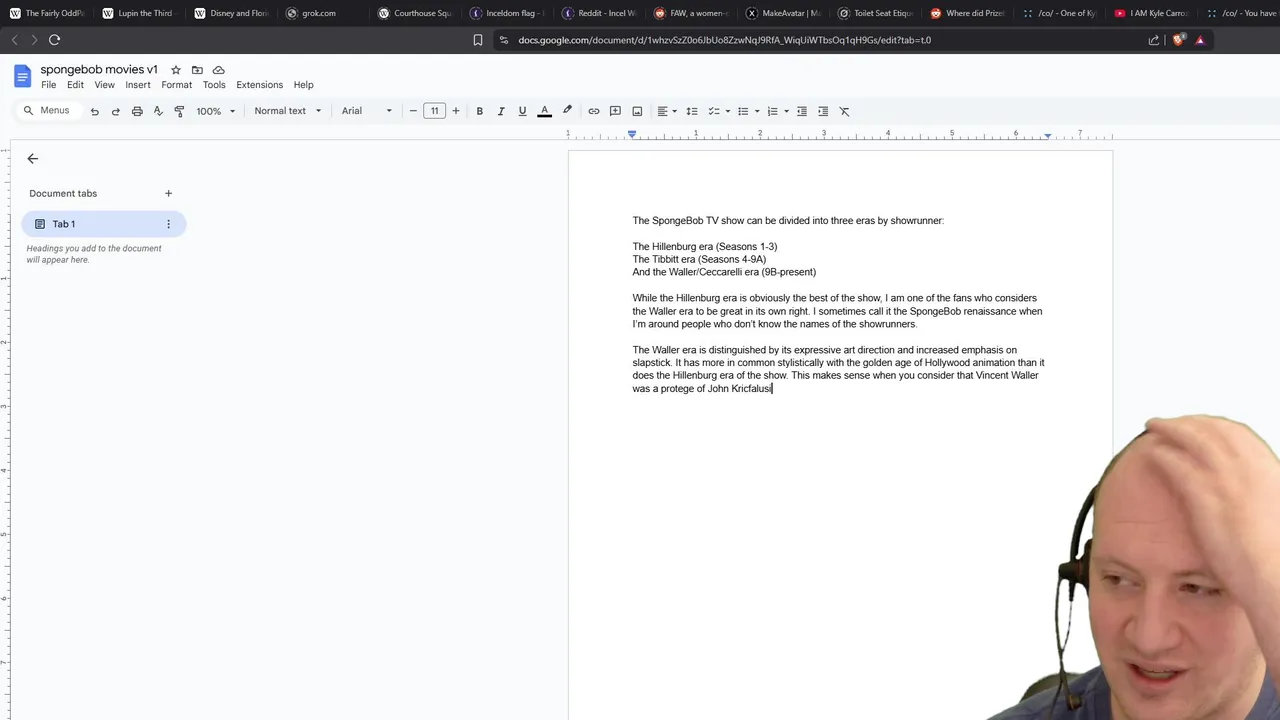
Task: Rename document title spongebob movies v1
Action: 99,70
